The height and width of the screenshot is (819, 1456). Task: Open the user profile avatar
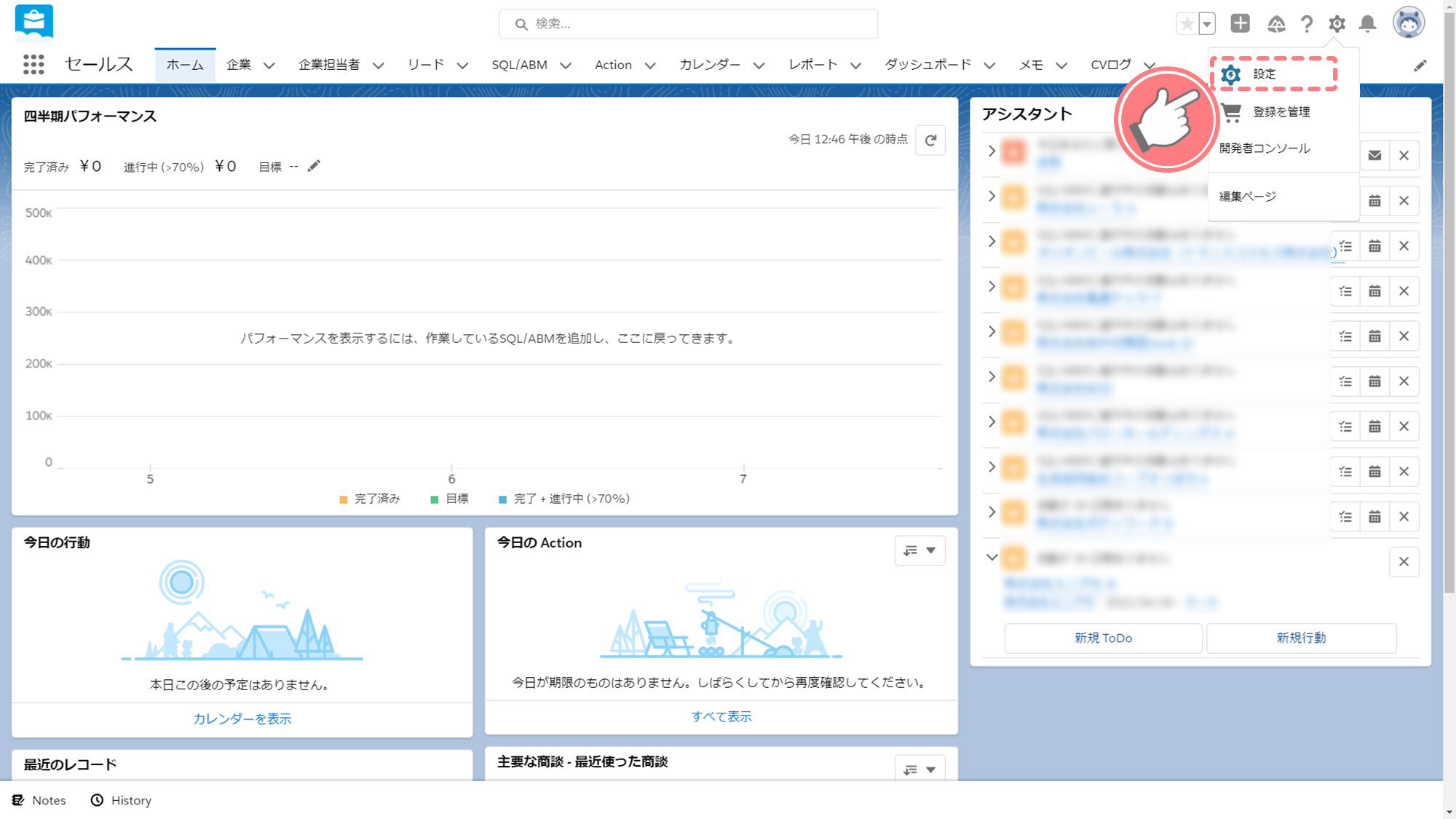1409,23
